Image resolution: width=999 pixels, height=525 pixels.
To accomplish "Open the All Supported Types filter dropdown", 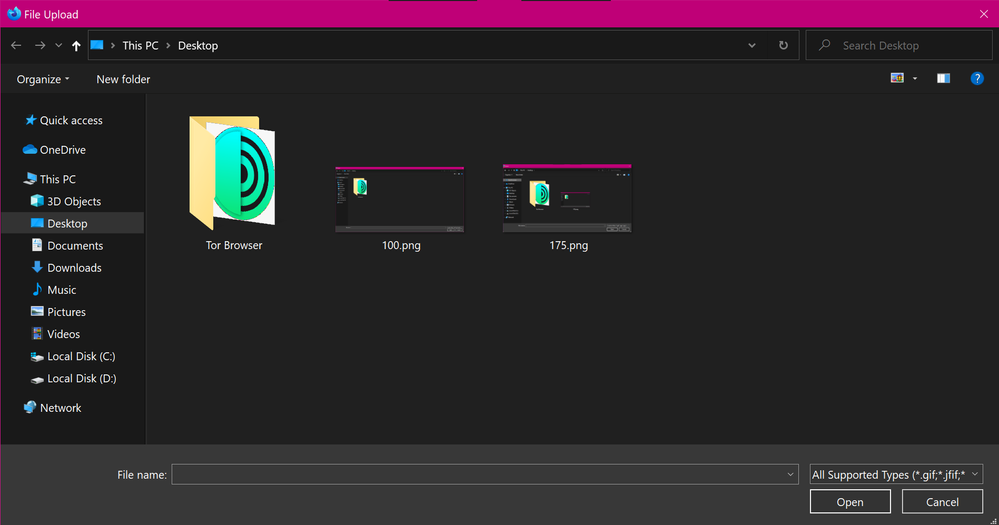I will tap(896, 474).
